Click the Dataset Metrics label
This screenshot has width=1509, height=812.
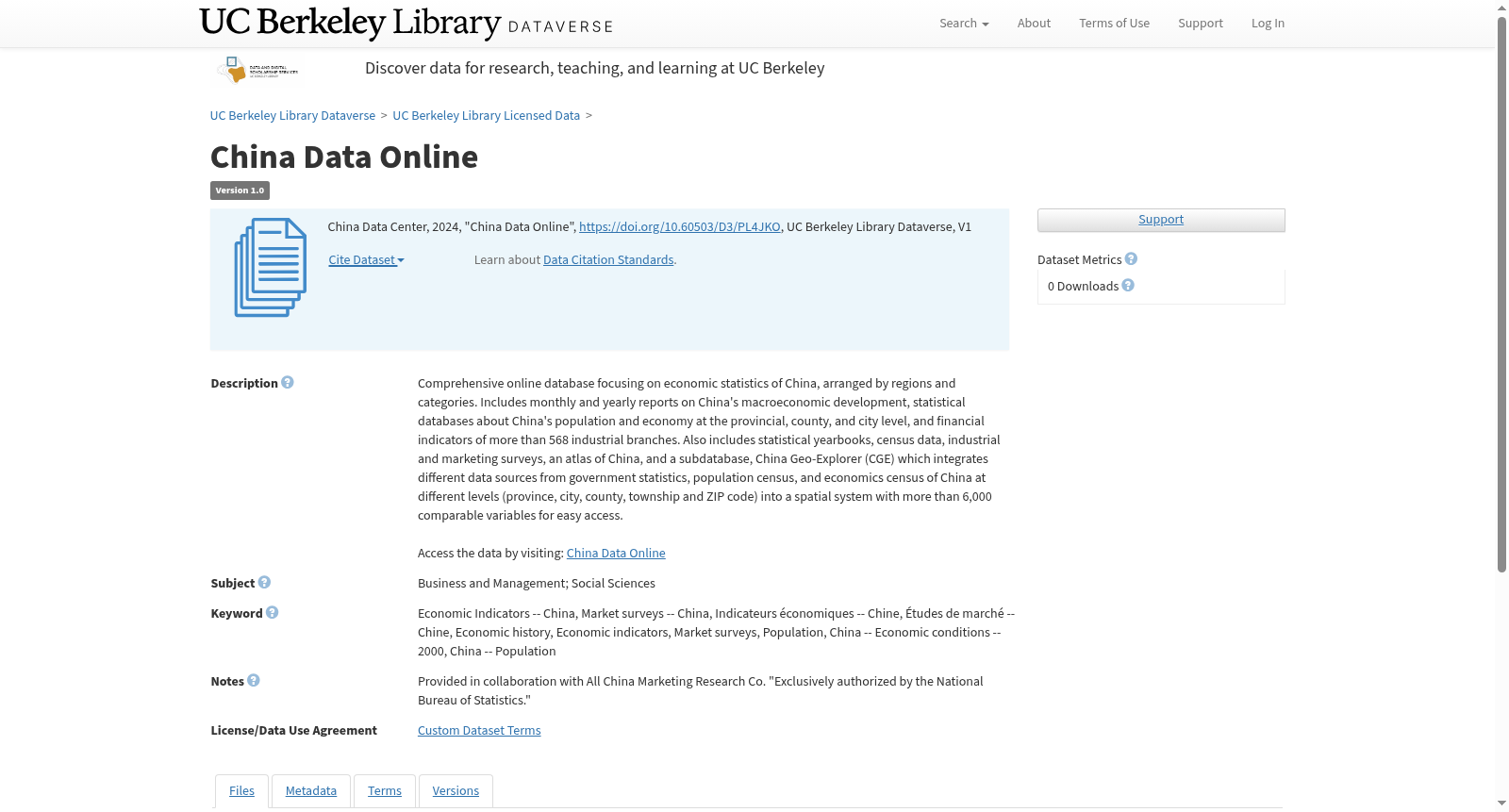point(1079,260)
